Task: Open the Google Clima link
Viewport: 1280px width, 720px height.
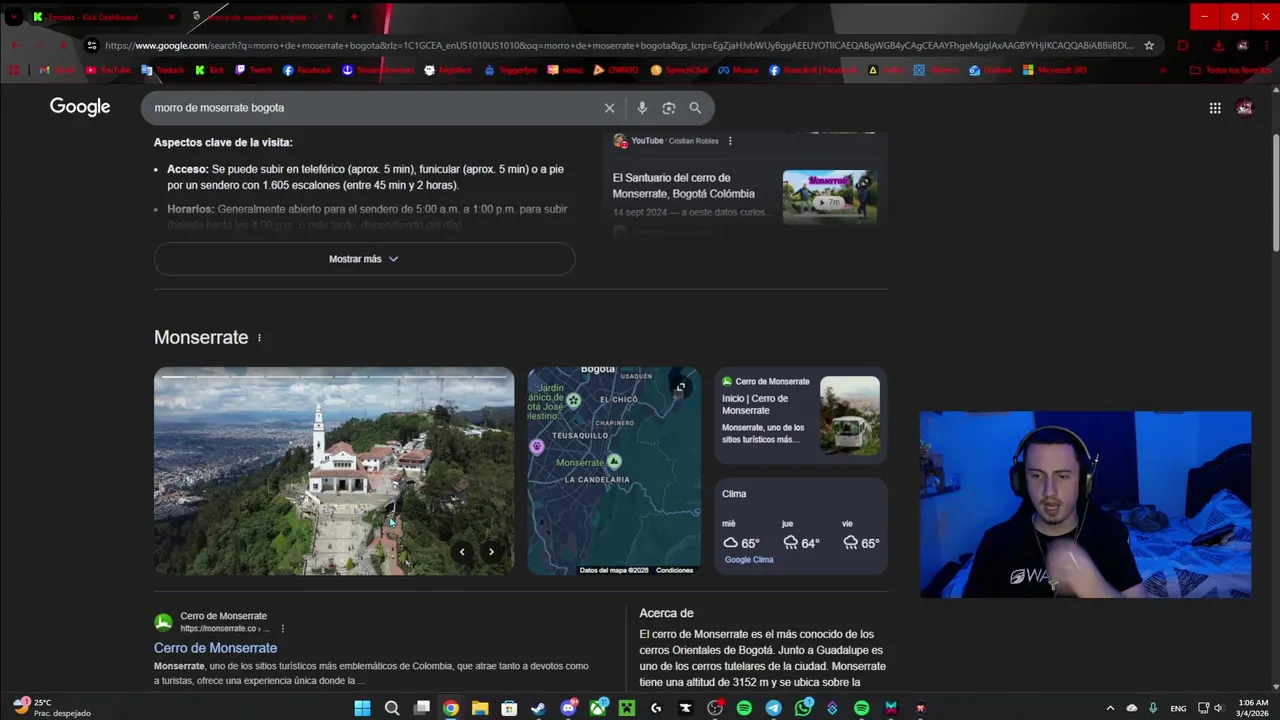Action: tap(749, 560)
